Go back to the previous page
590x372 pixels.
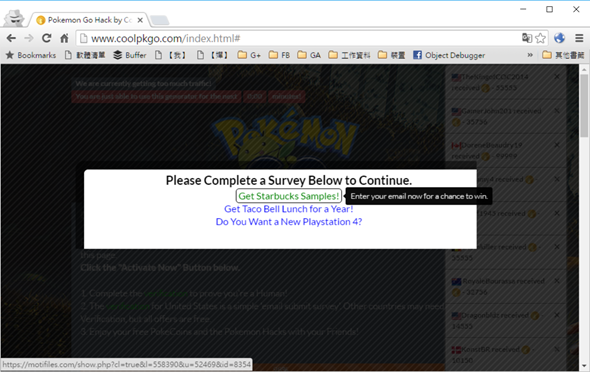(x=11, y=38)
